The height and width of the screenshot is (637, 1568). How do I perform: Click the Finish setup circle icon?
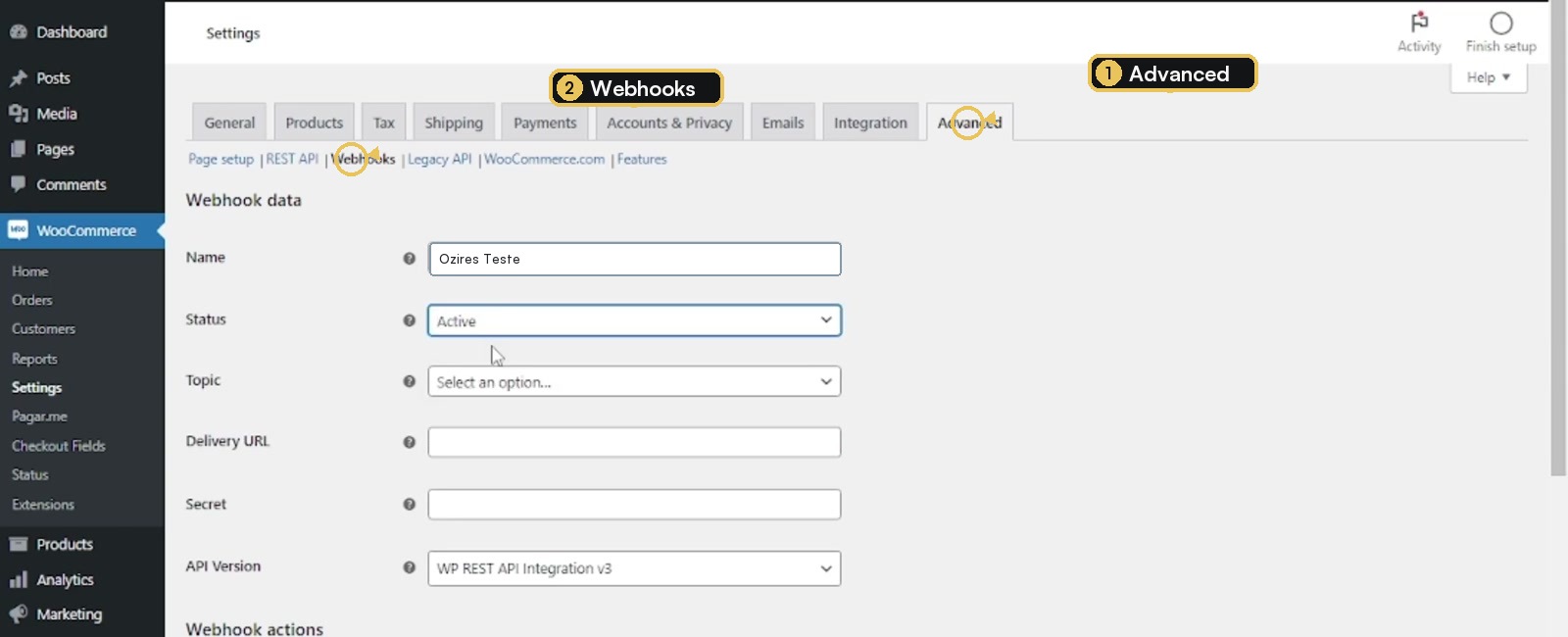tap(1500, 23)
